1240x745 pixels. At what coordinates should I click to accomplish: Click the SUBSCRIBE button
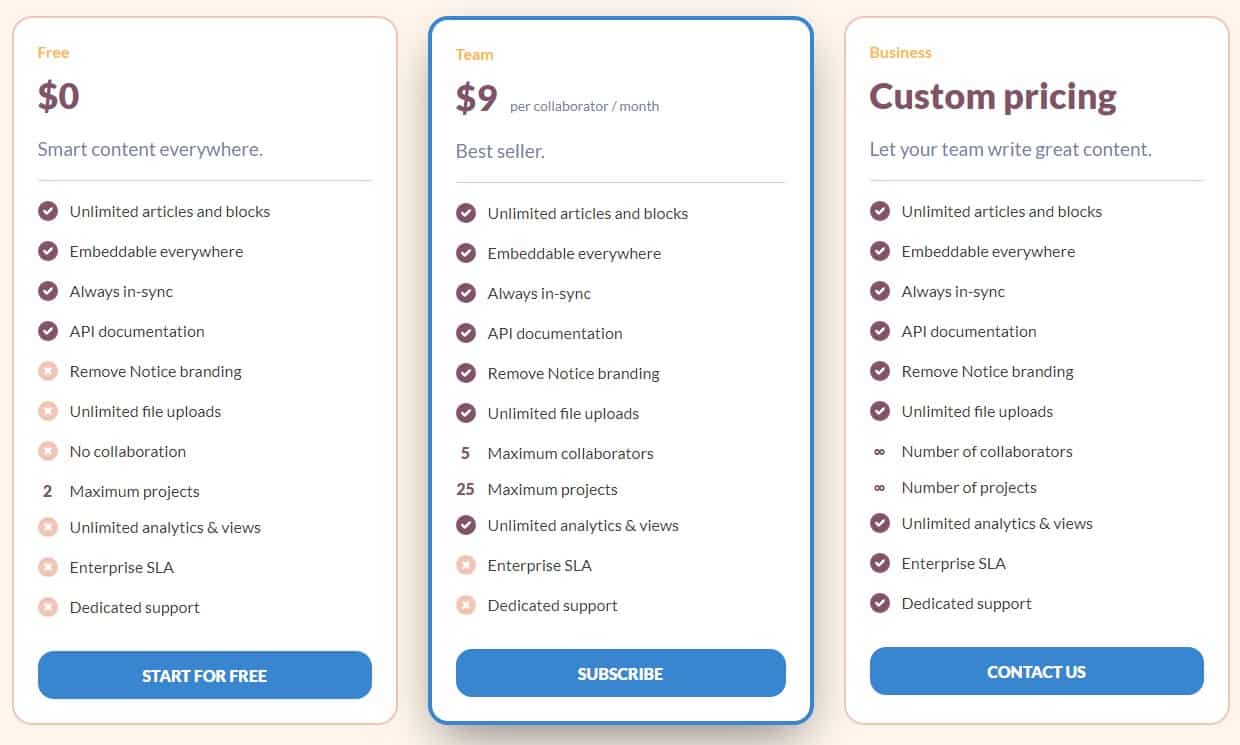pos(620,673)
